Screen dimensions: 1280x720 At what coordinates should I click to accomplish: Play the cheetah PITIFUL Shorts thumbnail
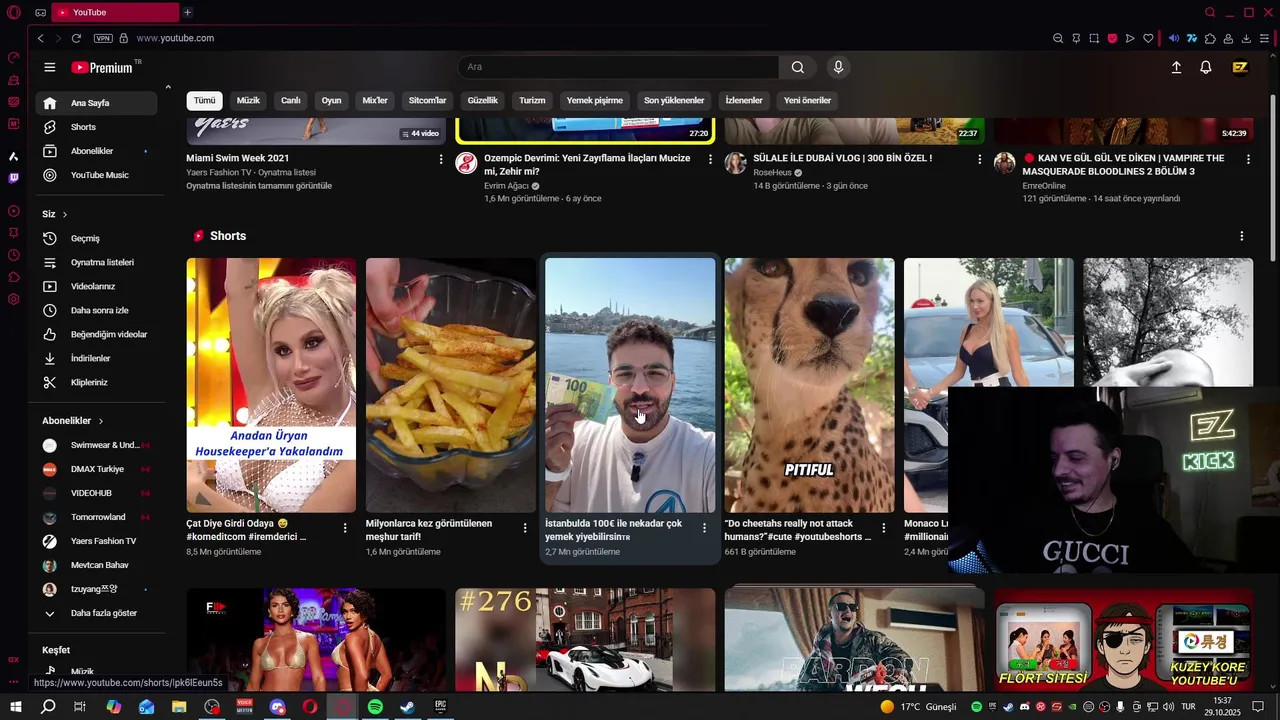tap(809, 385)
